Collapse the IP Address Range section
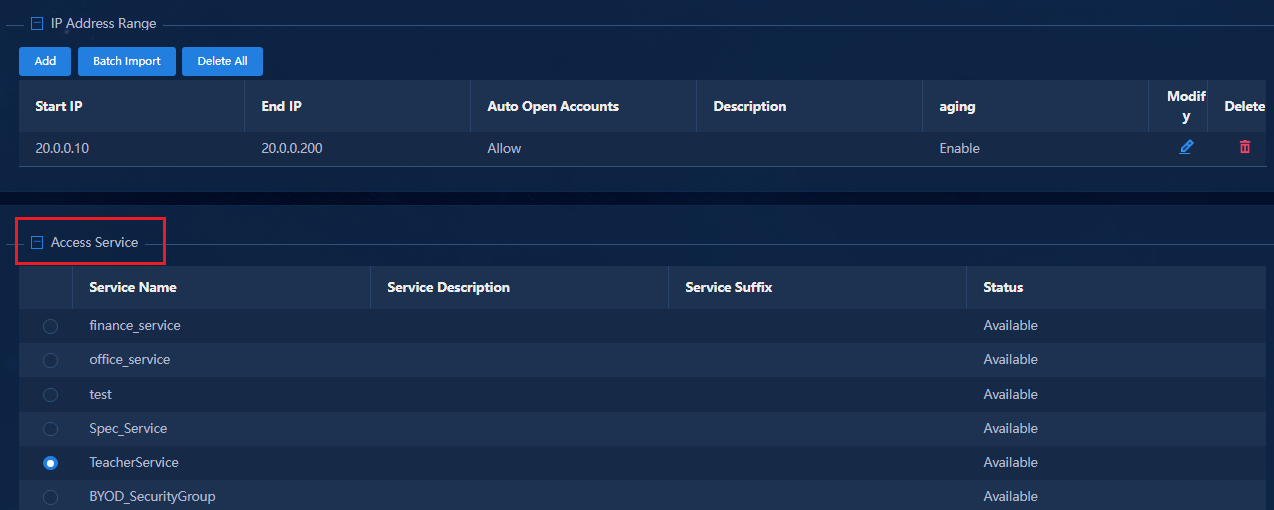This screenshot has width=1274, height=510. 37,23
